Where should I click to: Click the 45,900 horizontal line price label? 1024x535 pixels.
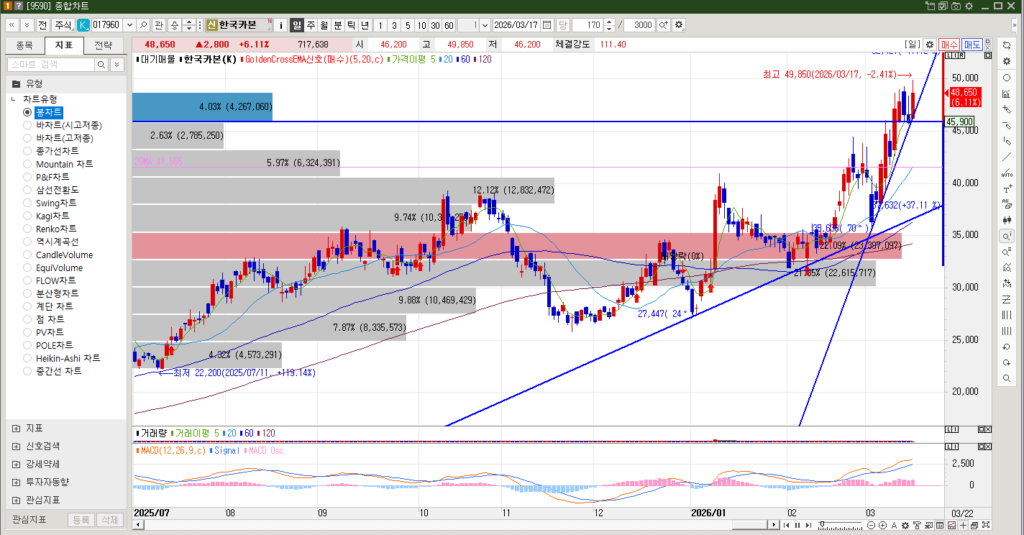click(x=959, y=121)
